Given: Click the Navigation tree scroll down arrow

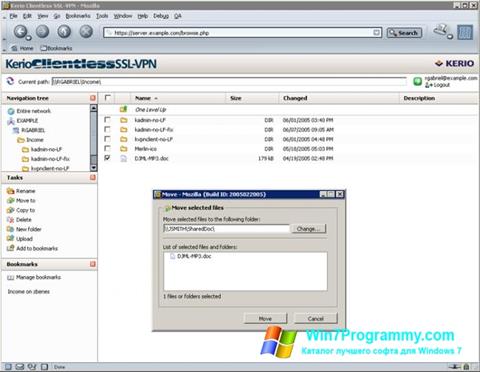Looking at the screenshot, I should point(93,168).
